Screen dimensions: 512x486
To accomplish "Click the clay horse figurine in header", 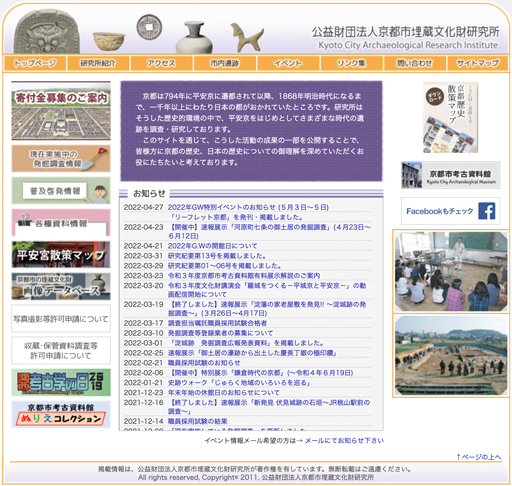I will [x=247, y=38].
